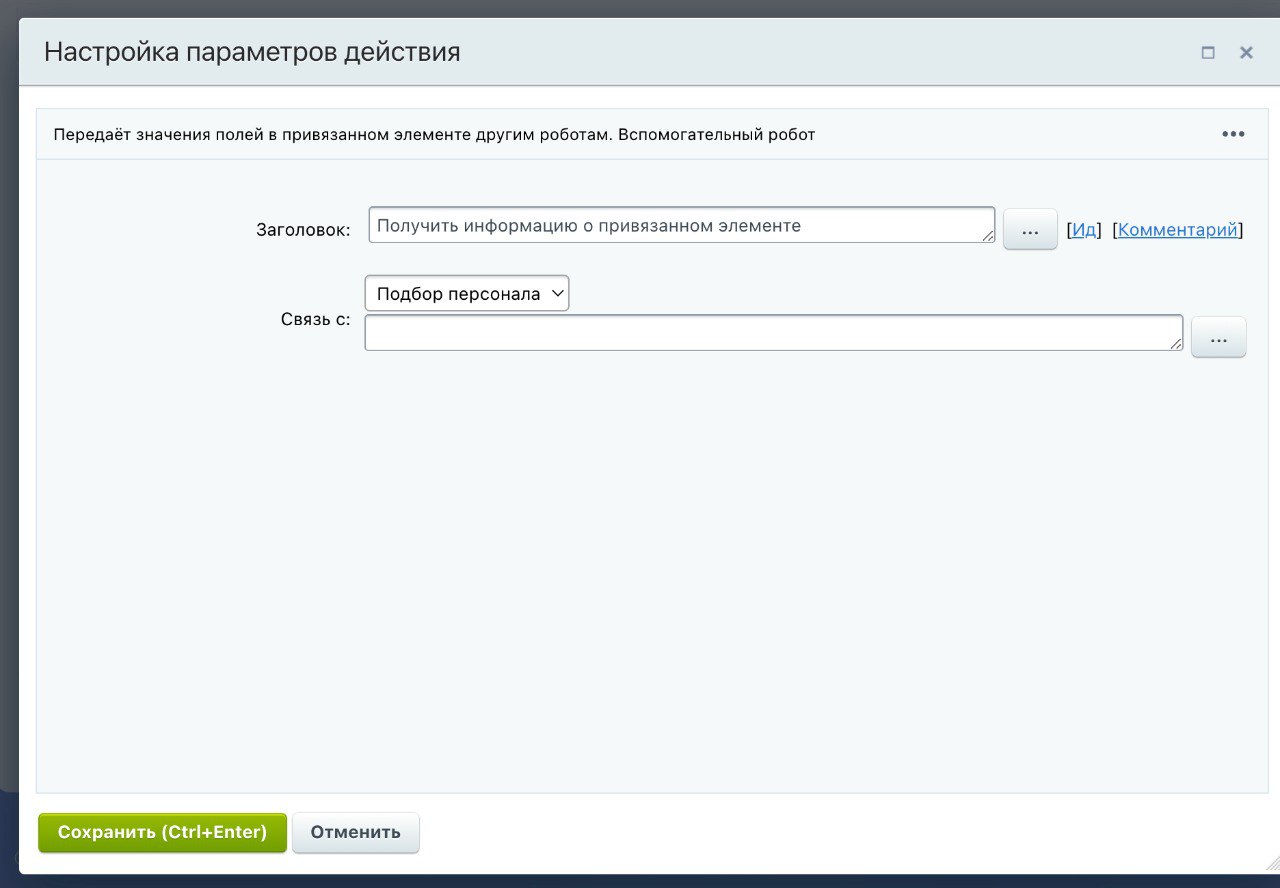Click the empty Связь с text field

click(774, 333)
